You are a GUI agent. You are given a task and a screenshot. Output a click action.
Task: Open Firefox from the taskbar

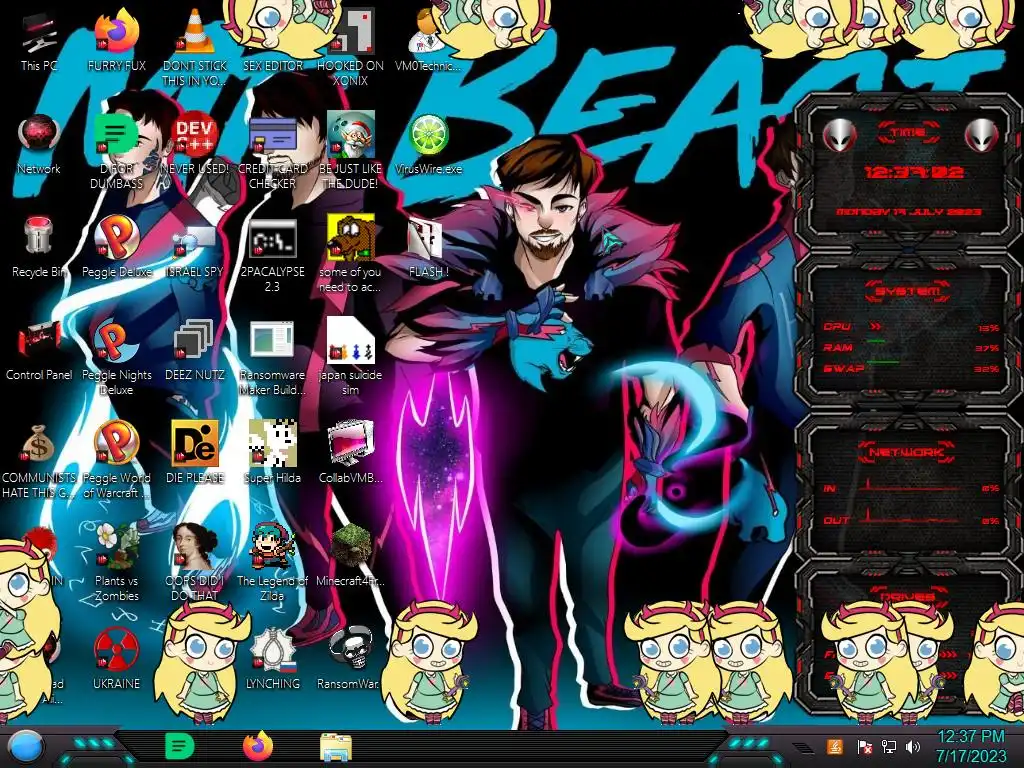pos(258,746)
